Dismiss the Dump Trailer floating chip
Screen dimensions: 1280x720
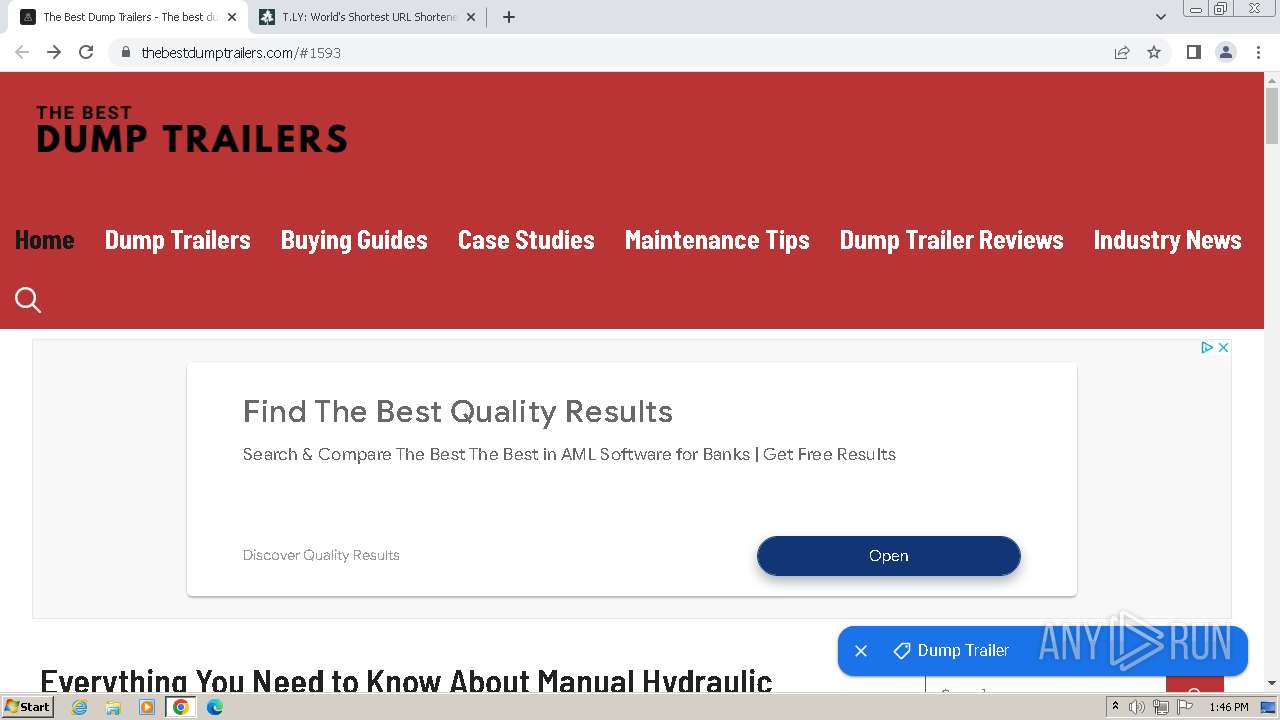(860, 651)
